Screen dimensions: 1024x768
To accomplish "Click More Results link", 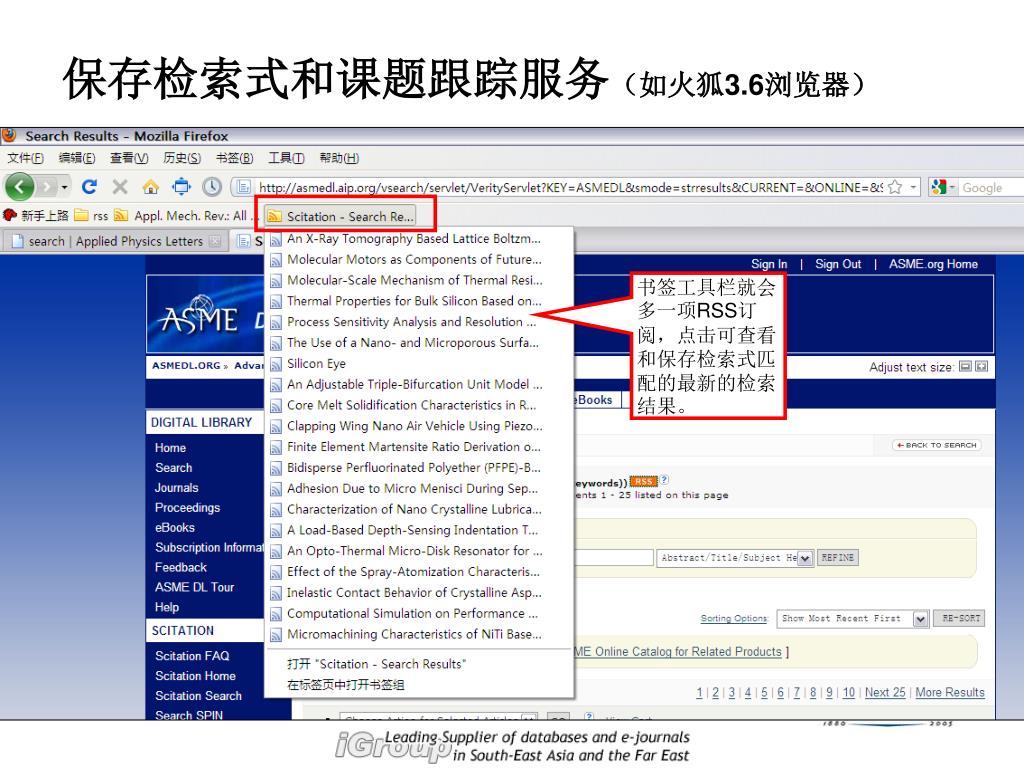I will (950, 692).
